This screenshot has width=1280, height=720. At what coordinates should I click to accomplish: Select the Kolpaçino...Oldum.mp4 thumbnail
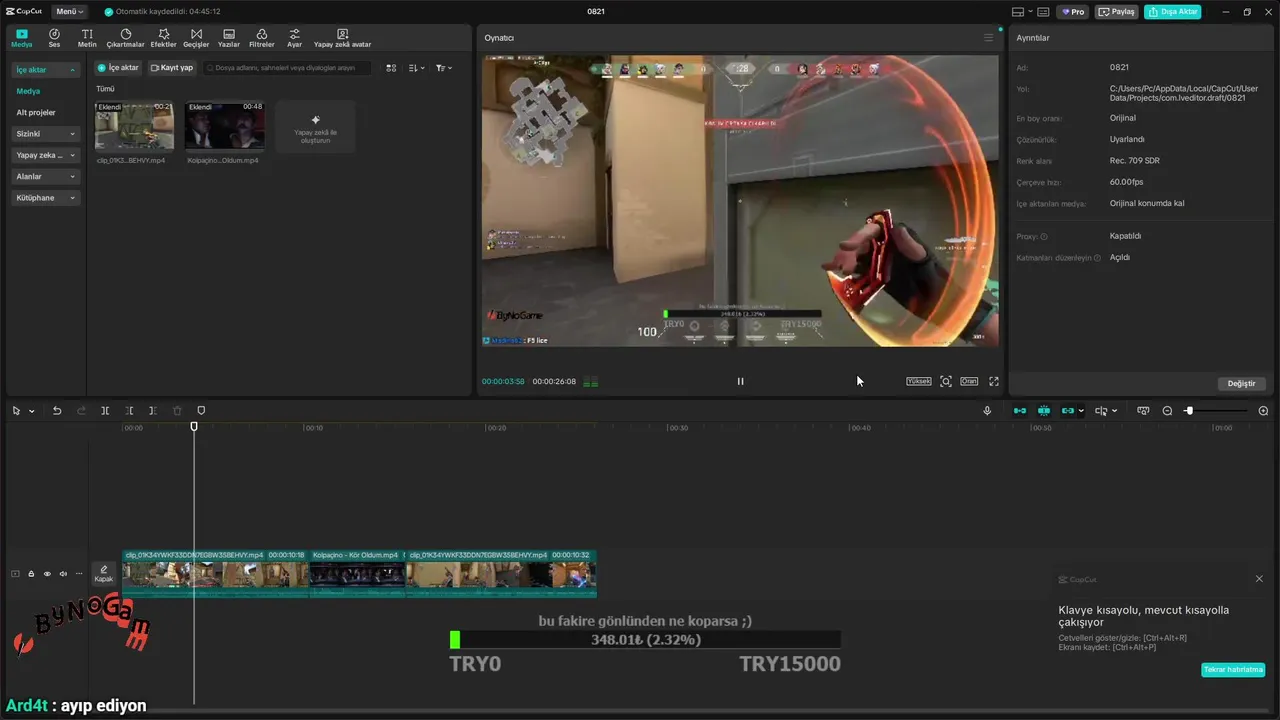[x=225, y=126]
